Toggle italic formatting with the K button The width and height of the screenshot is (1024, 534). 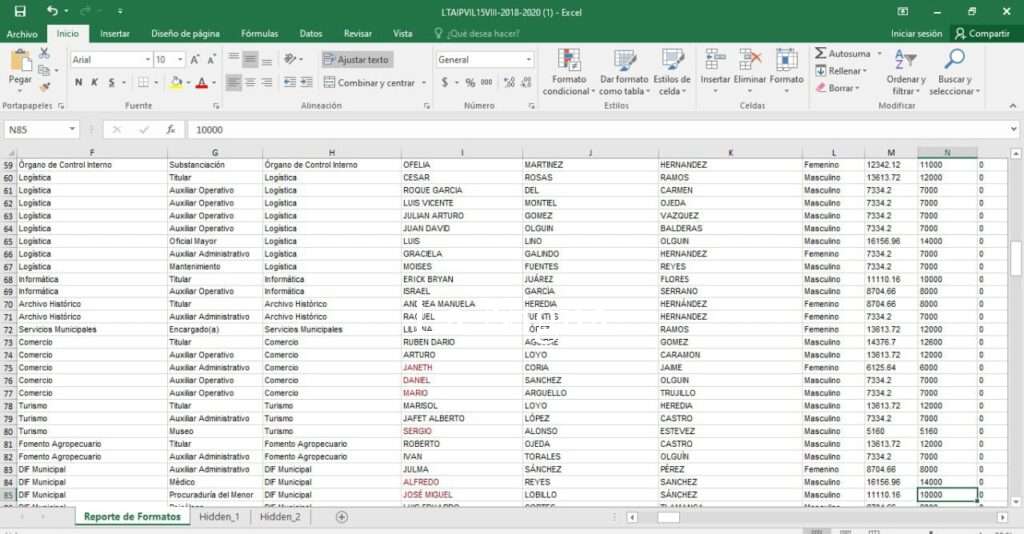94,83
